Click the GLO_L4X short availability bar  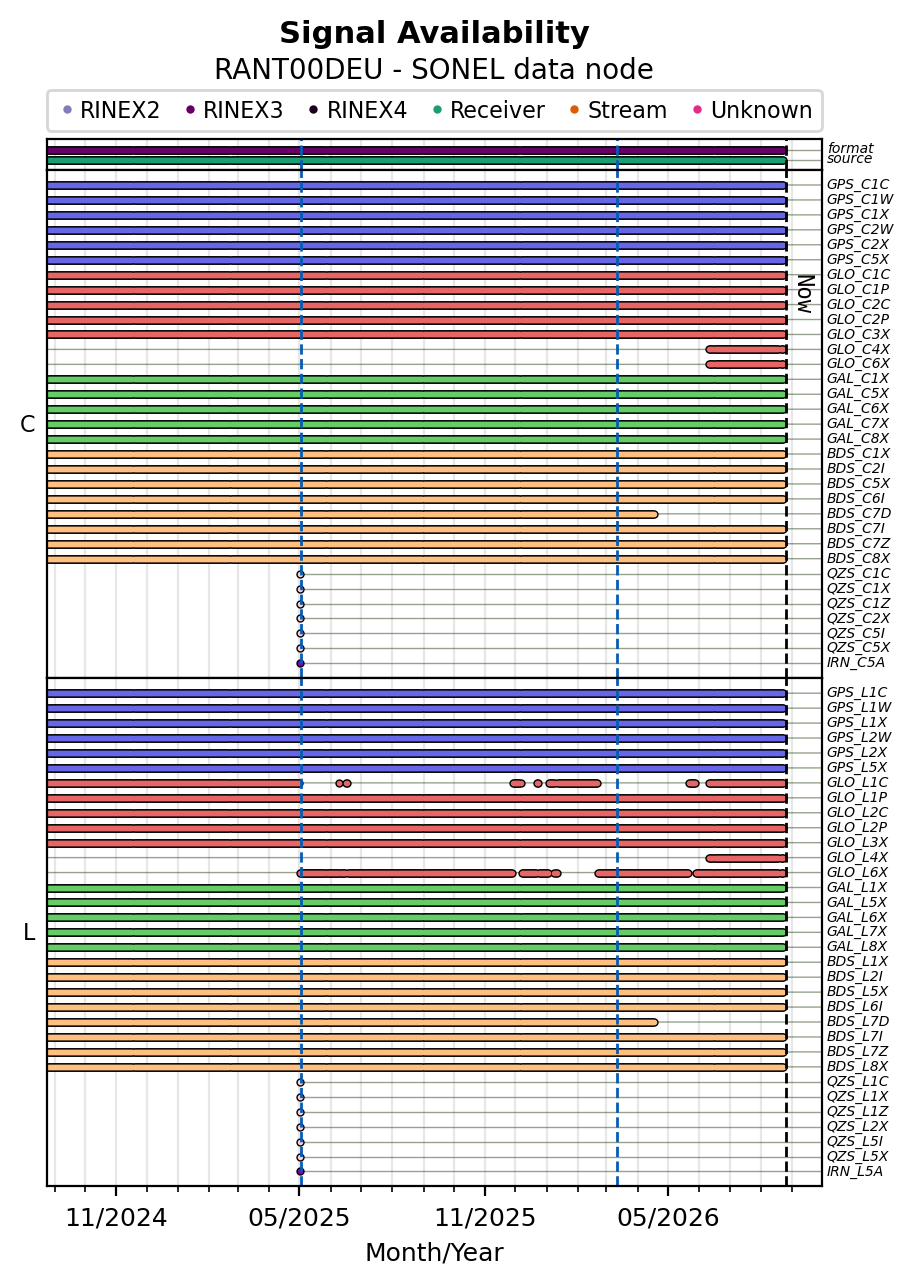point(746,858)
